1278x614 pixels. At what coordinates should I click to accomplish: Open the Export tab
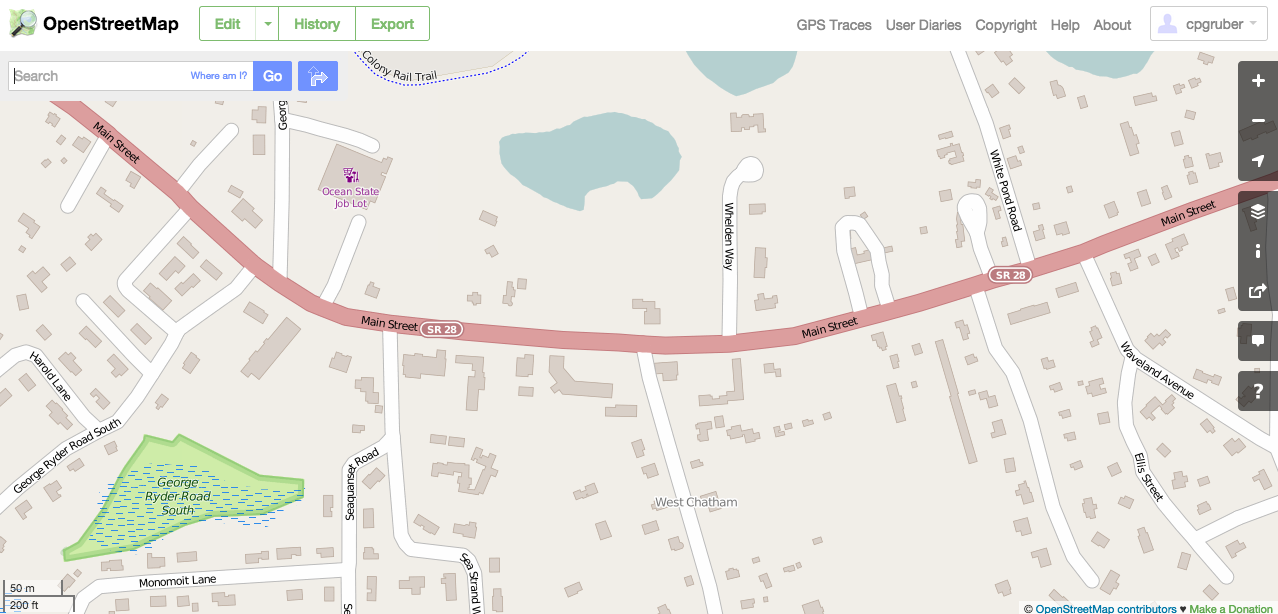pos(392,24)
